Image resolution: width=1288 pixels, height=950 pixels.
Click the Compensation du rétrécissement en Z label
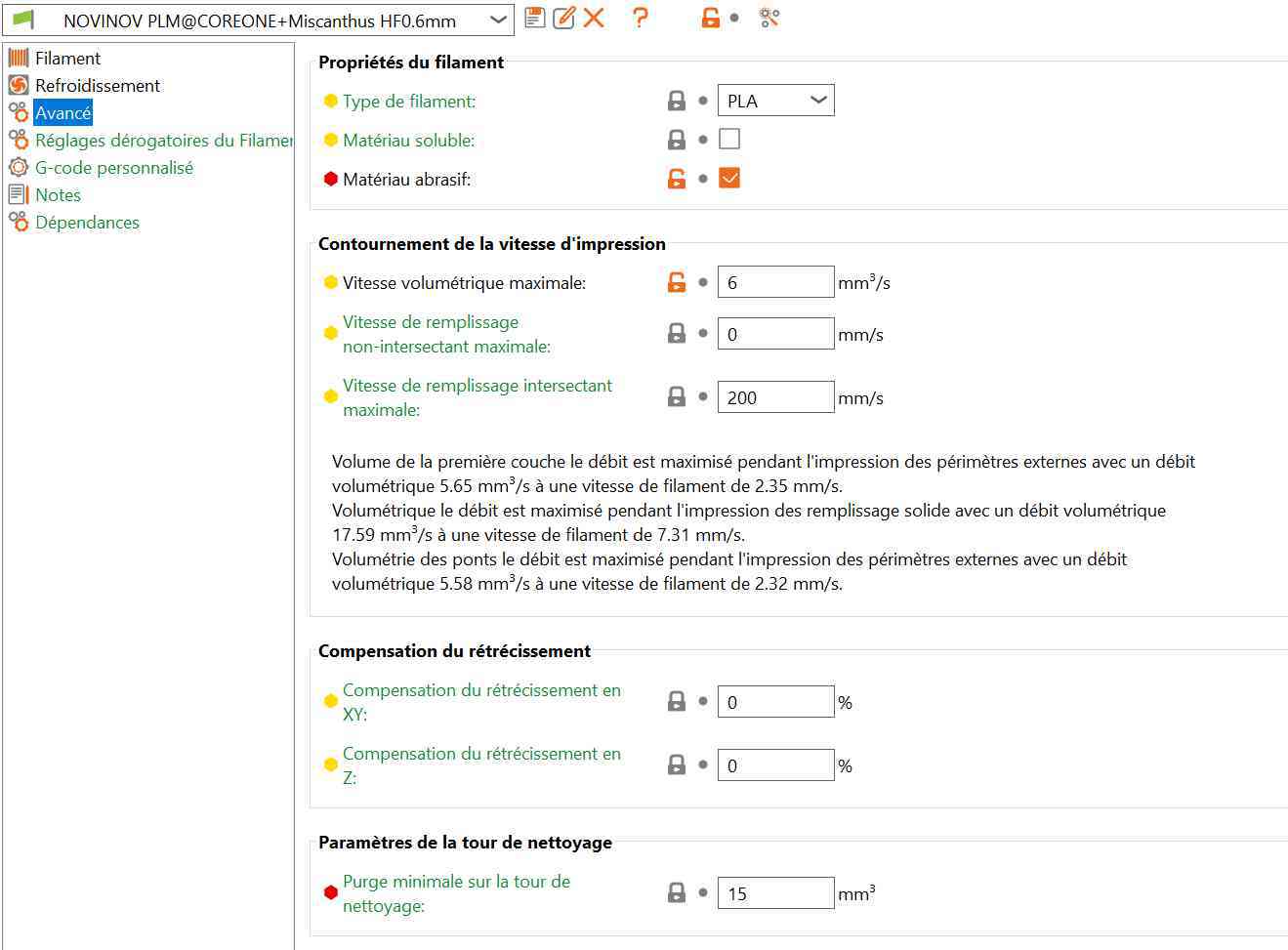pyautogui.click(x=481, y=765)
